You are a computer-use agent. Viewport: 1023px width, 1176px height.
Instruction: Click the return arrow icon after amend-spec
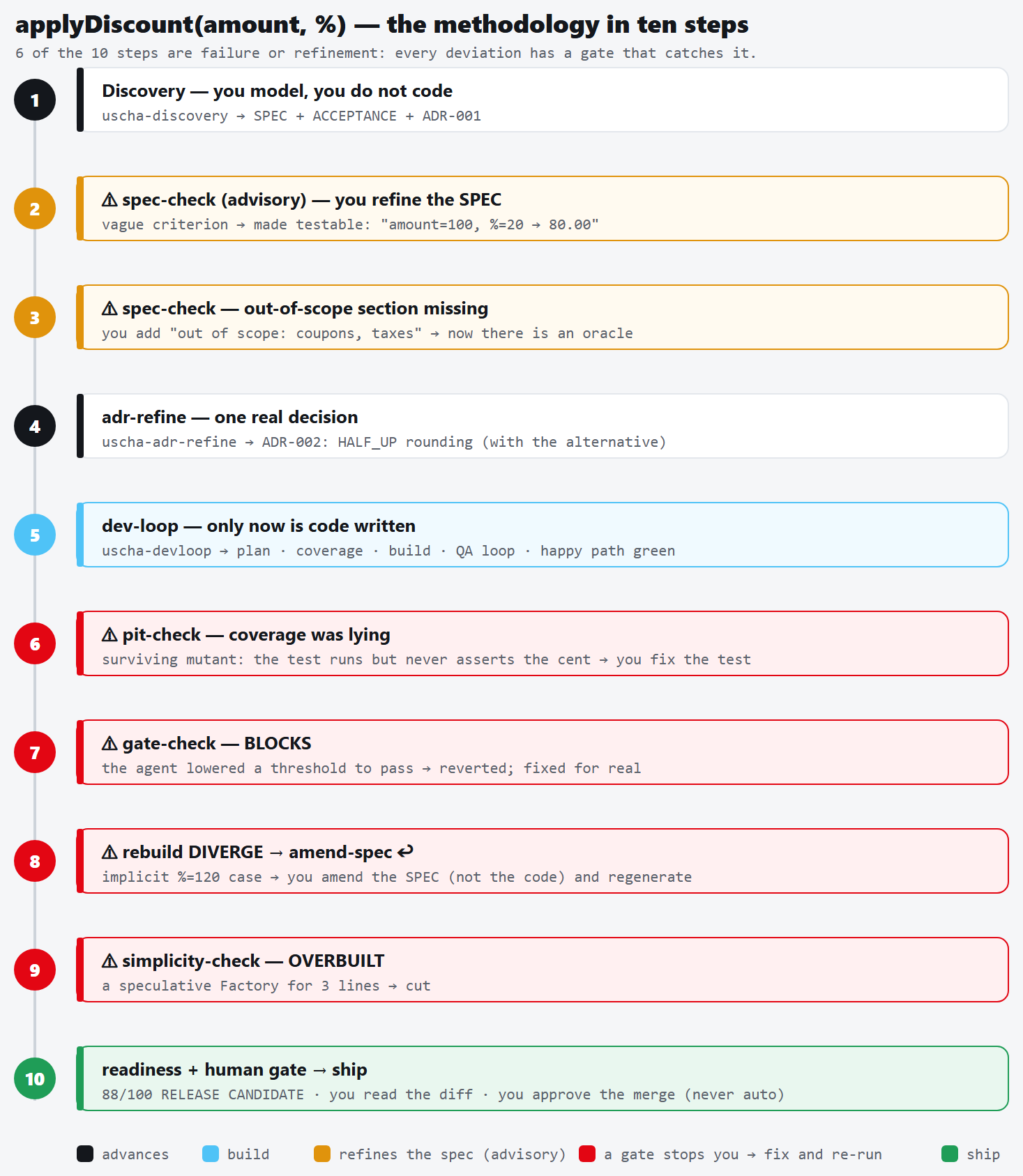pyautogui.click(x=406, y=851)
